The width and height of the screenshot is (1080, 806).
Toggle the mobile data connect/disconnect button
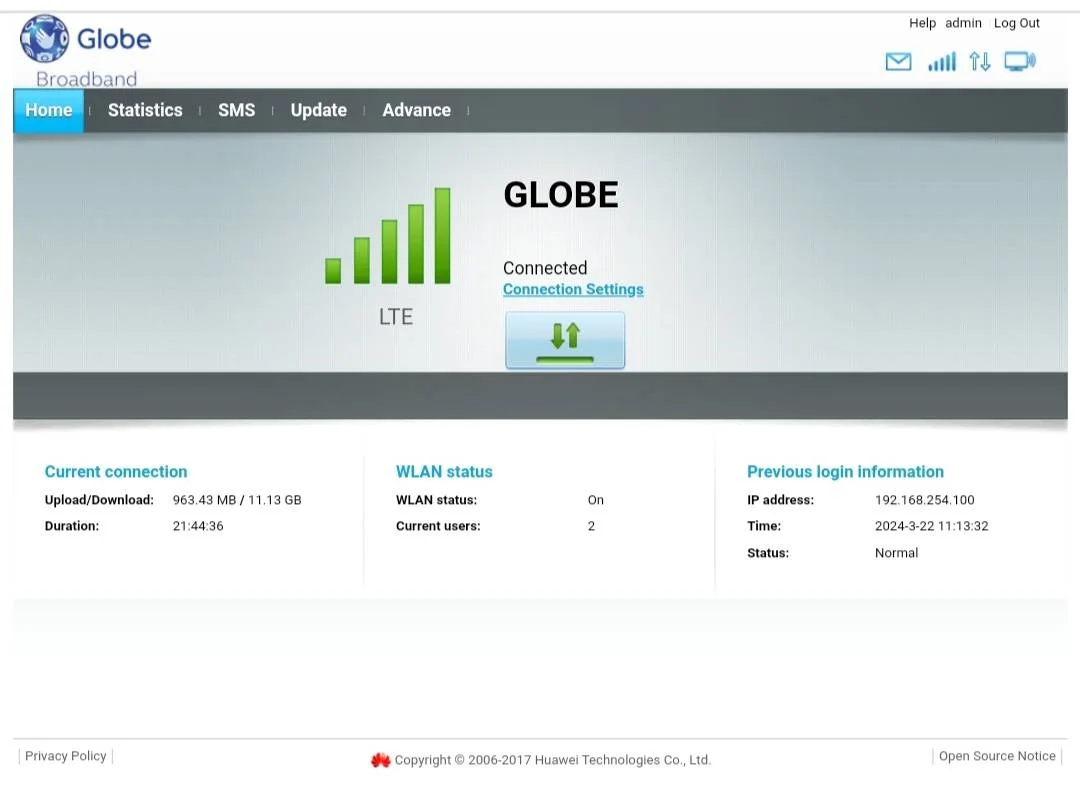point(565,340)
